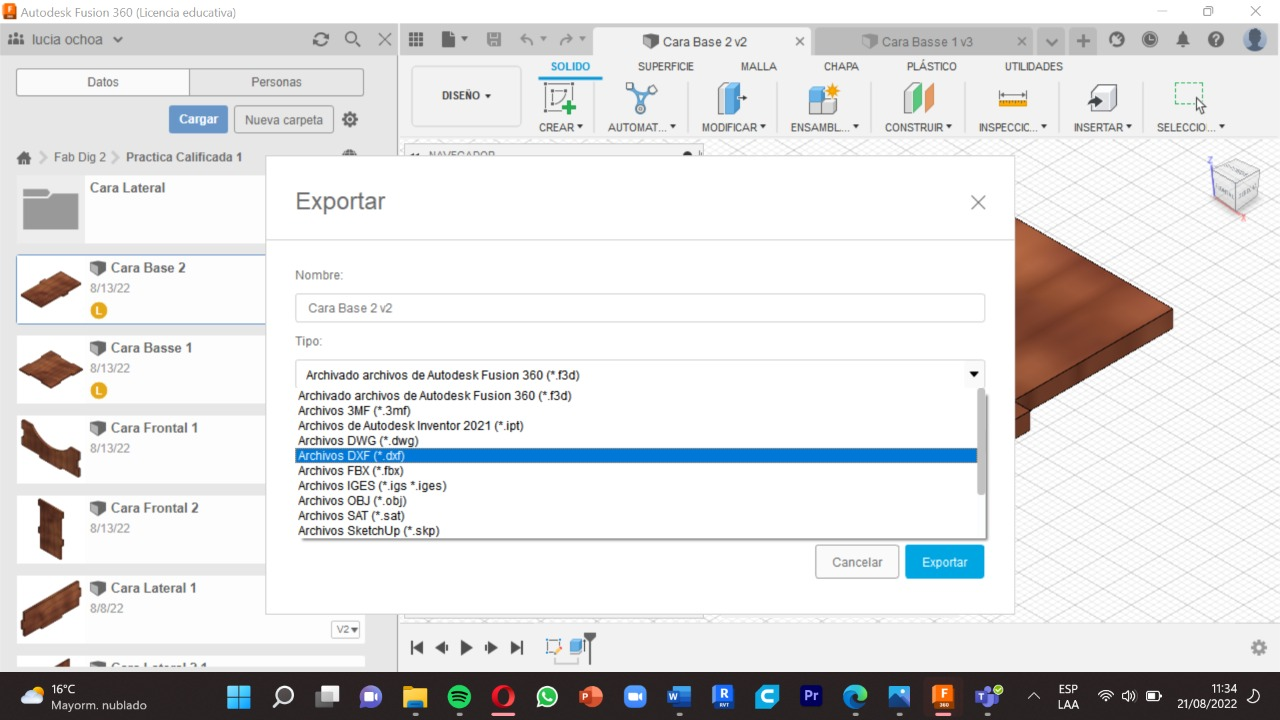Screen dimensions: 1280x720
Task: Refresh the data panel
Action: coord(320,39)
